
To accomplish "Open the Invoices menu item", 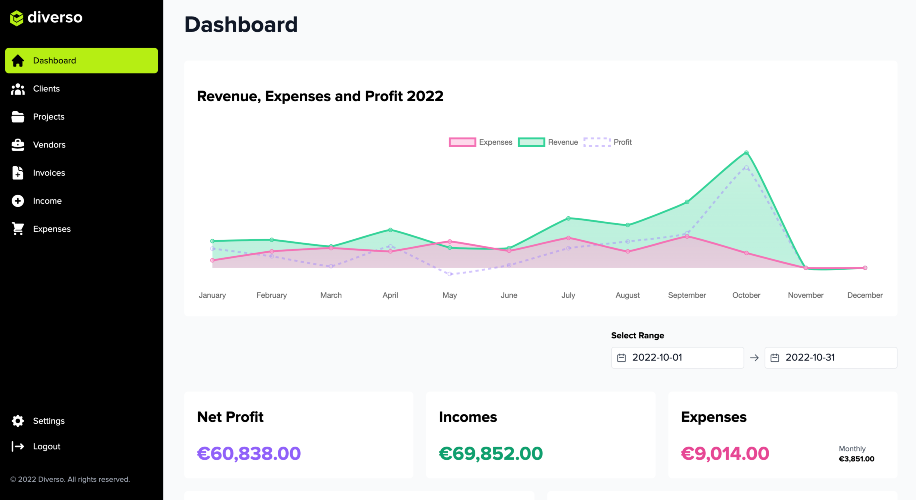I will 49,173.
